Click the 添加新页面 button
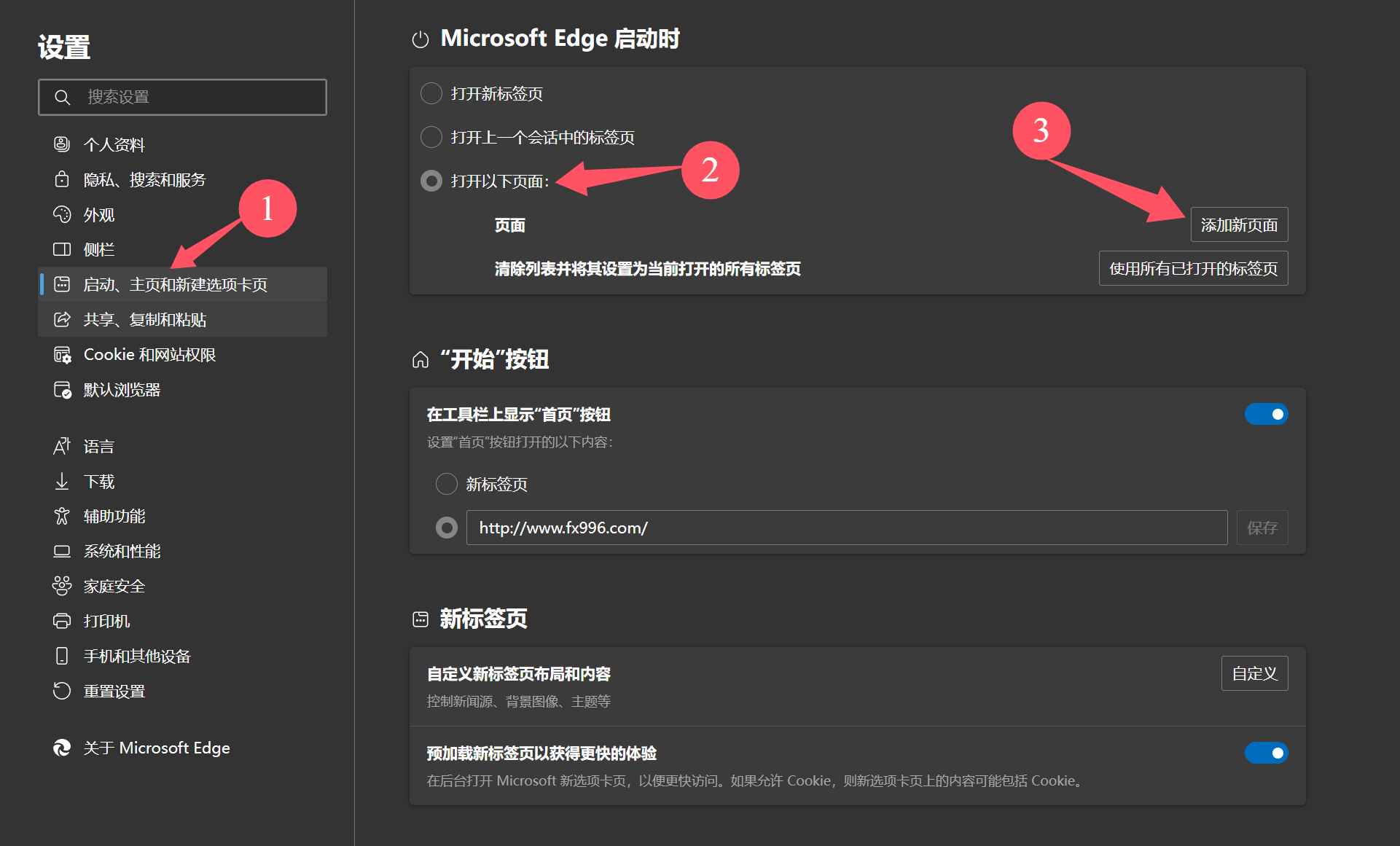Viewport: 1400px width, 846px height. tap(1239, 224)
